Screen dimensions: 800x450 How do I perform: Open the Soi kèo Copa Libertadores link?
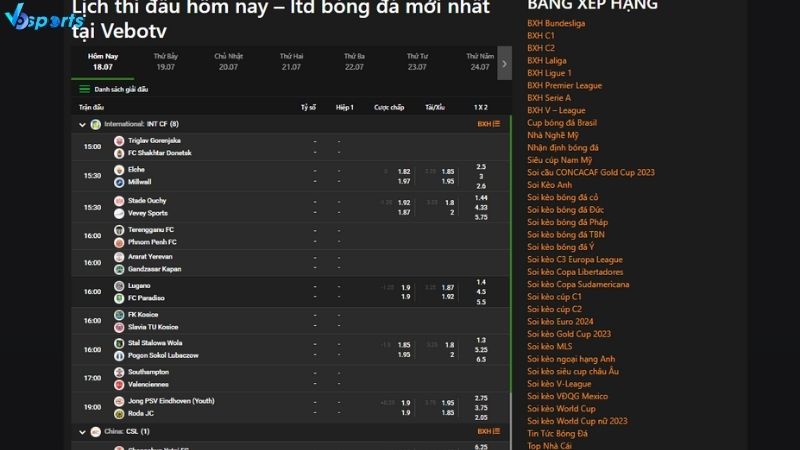[575, 272]
